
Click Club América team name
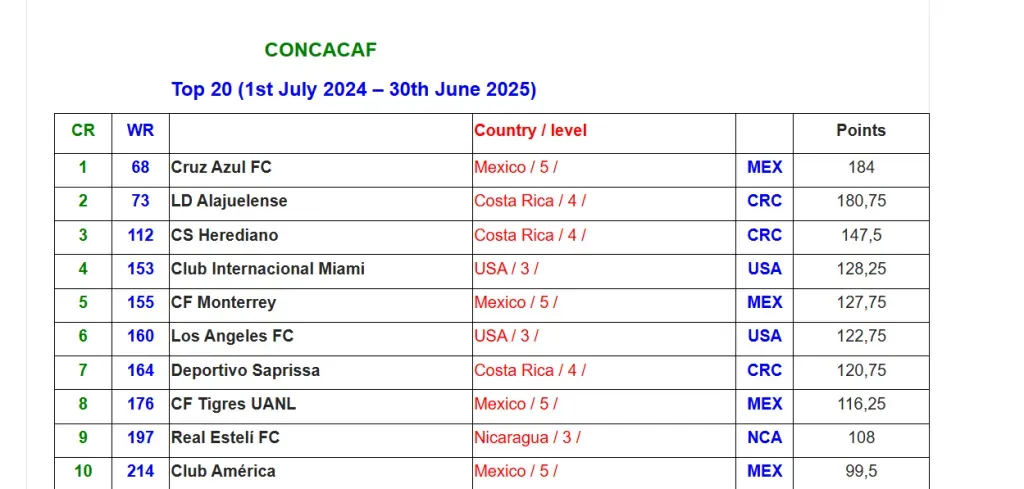coord(223,471)
